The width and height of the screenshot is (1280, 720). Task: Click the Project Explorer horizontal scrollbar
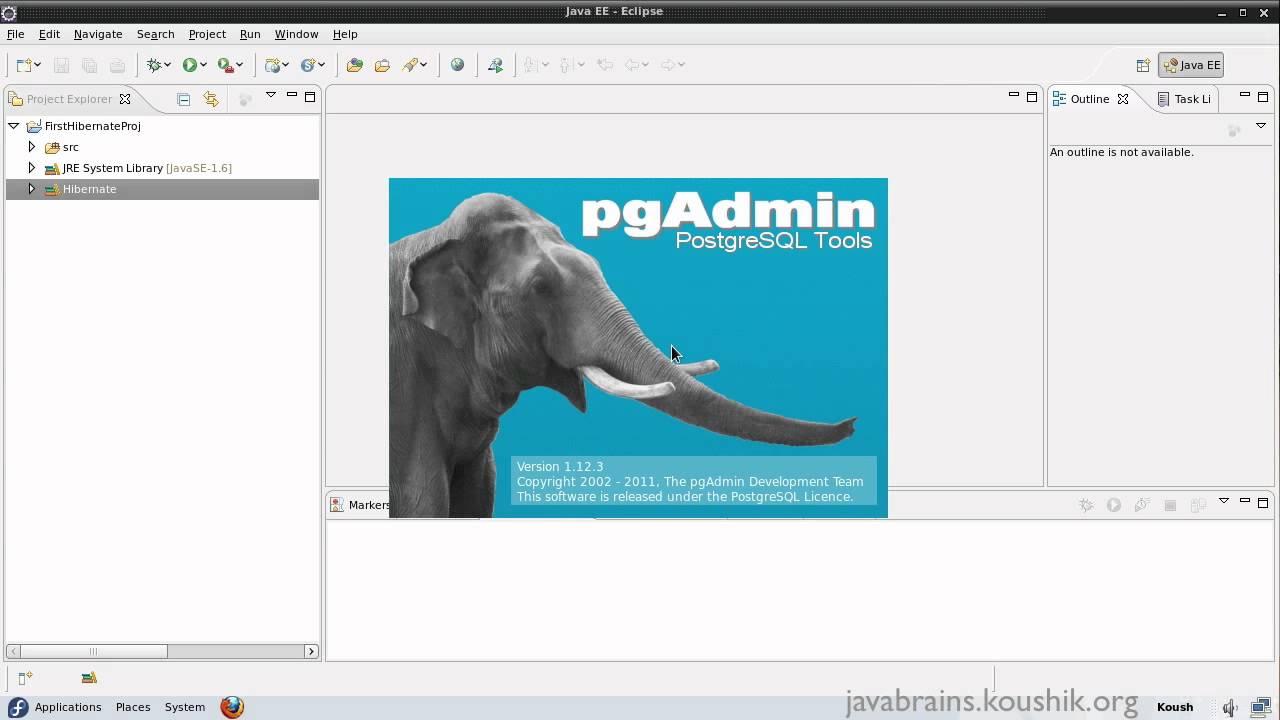click(x=162, y=651)
